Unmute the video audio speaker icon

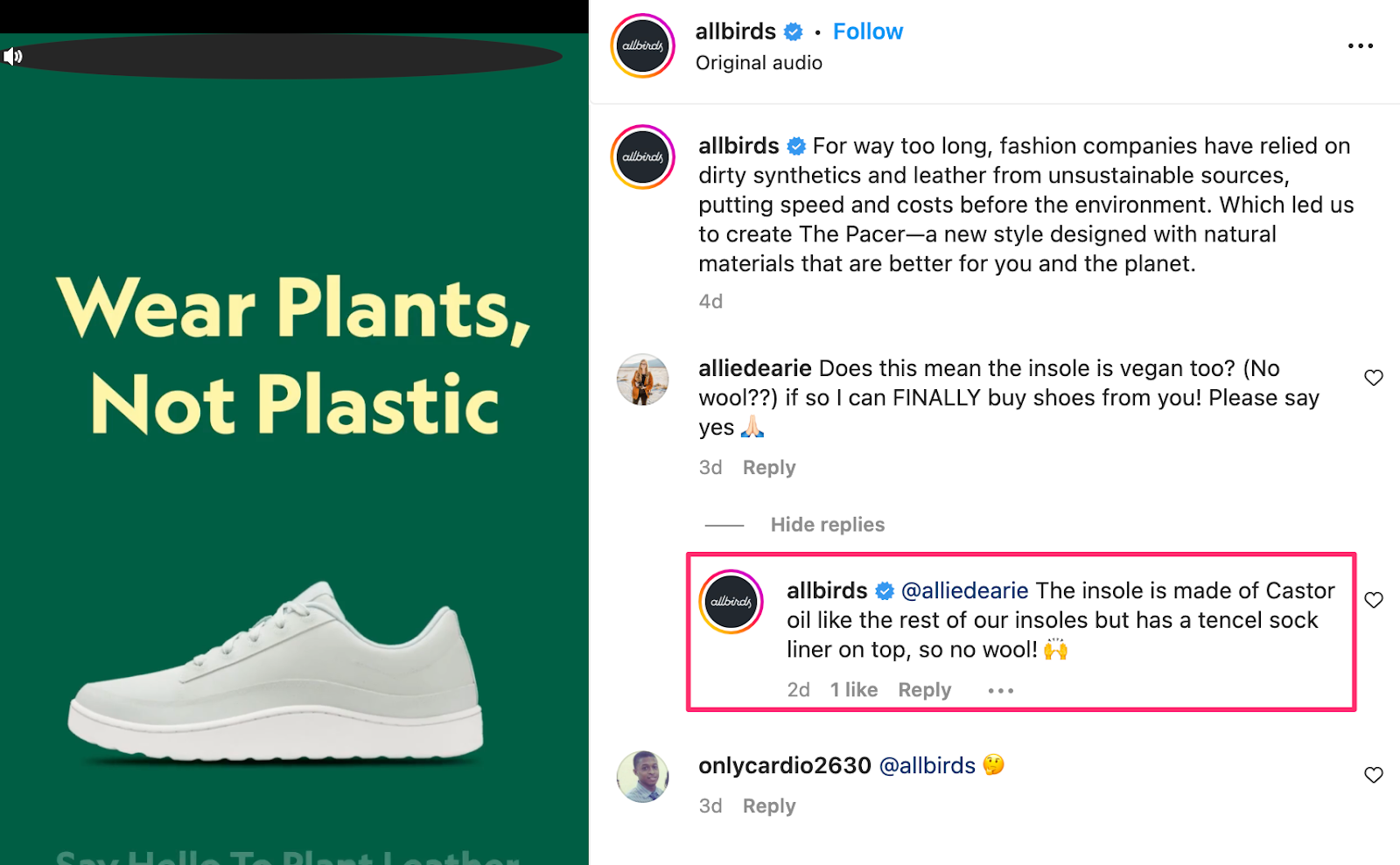(x=12, y=56)
